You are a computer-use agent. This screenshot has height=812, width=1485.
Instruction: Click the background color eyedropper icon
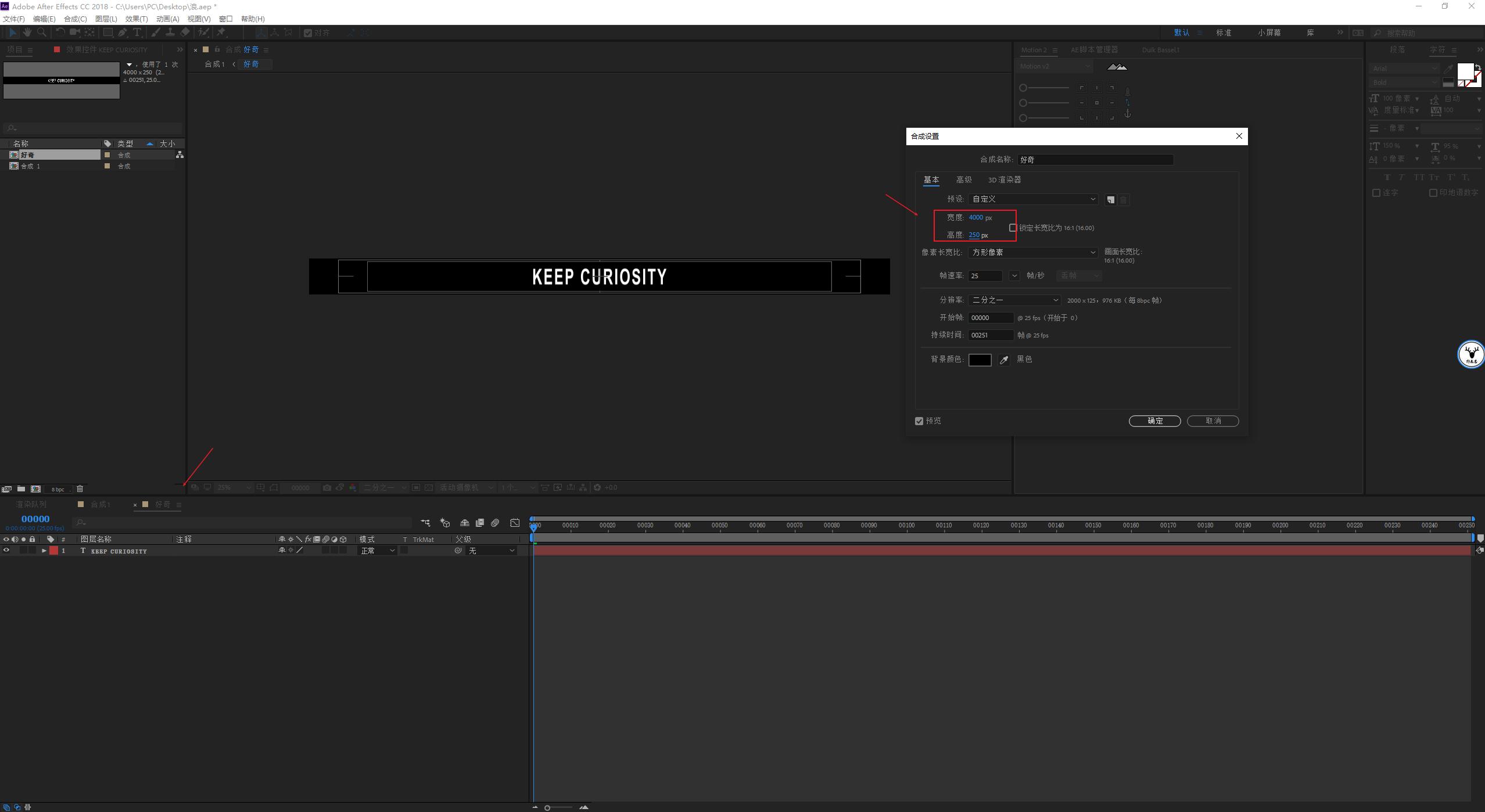(1003, 360)
